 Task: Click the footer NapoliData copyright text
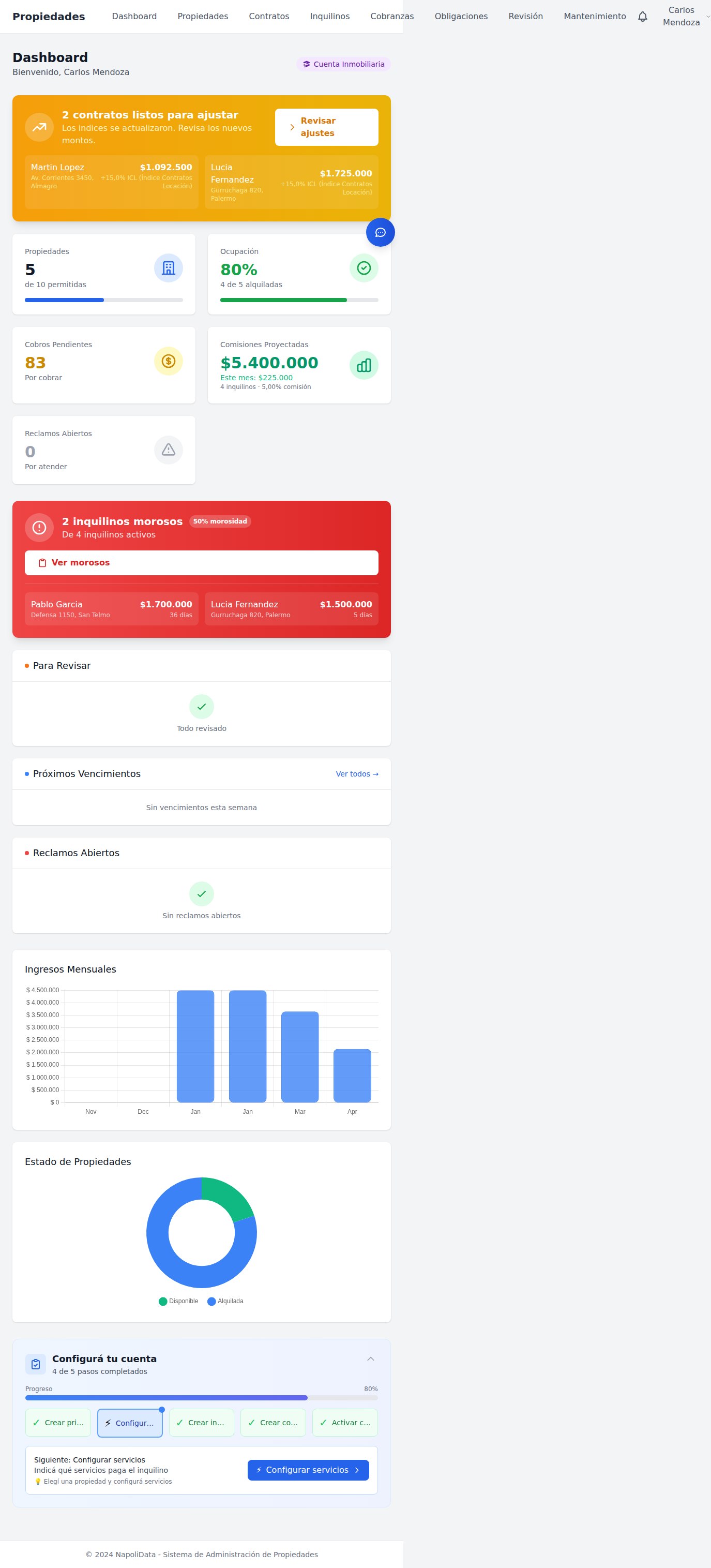point(201,1554)
